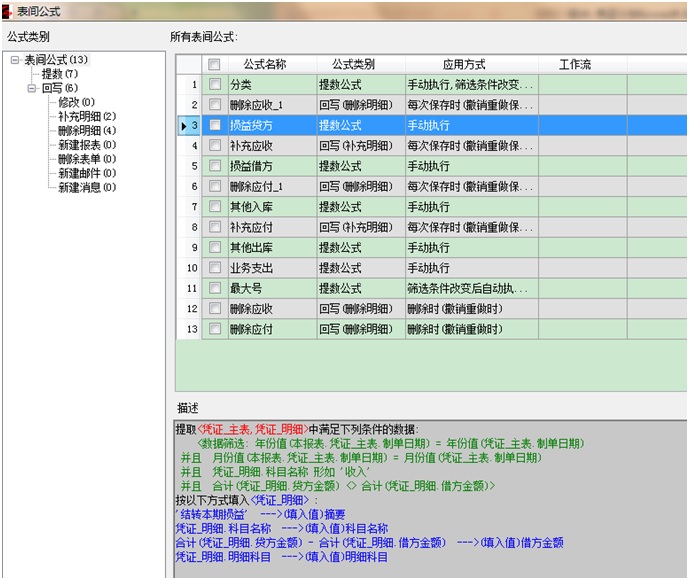Choose 新建邮件 (0) in the tree
The image size is (689, 580).
point(86,173)
